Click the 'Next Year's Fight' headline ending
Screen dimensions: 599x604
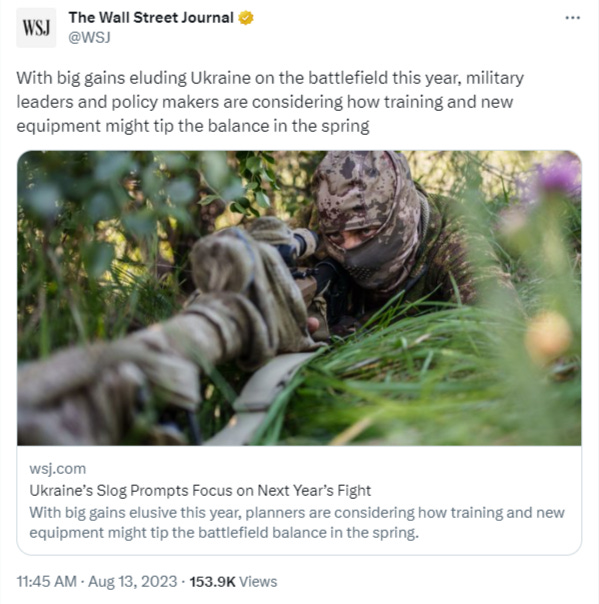314,490
